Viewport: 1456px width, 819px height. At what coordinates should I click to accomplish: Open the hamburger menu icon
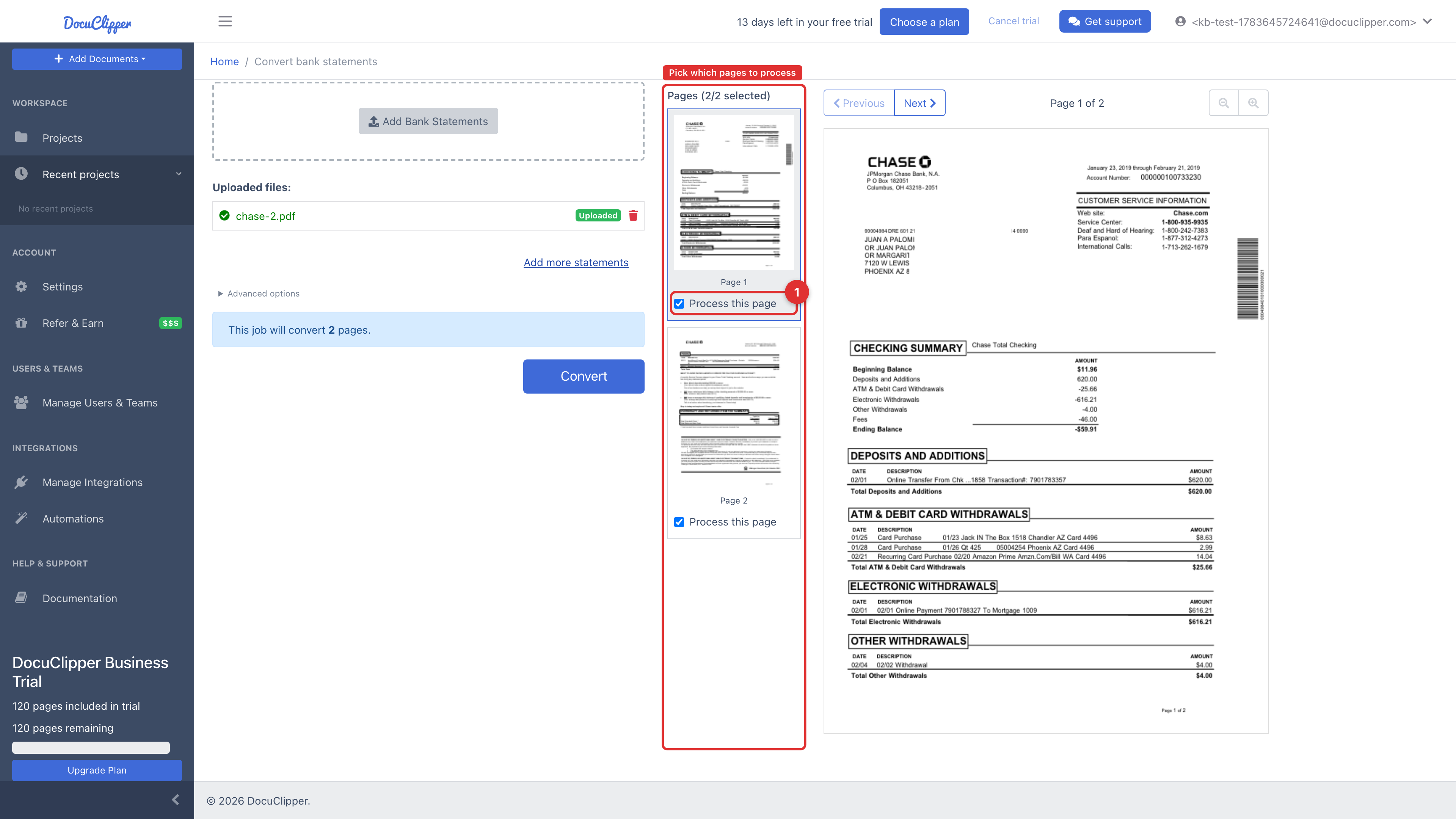tap(225, 22)
